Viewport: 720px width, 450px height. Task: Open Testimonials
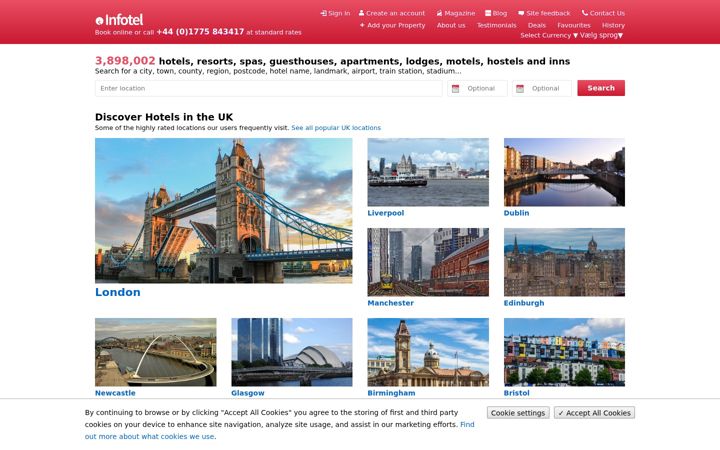coord(496,25)
